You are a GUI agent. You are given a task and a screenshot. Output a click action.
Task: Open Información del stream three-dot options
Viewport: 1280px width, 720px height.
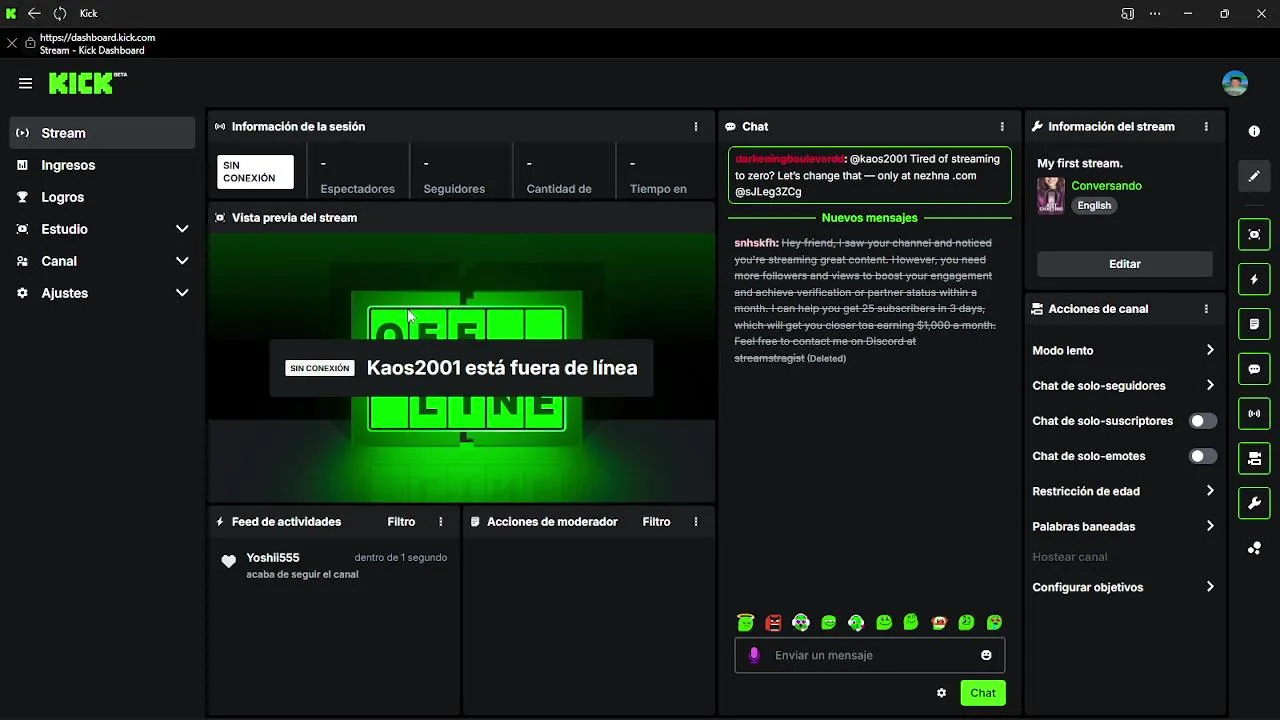pyautogui.click(x=1206, y=127)
